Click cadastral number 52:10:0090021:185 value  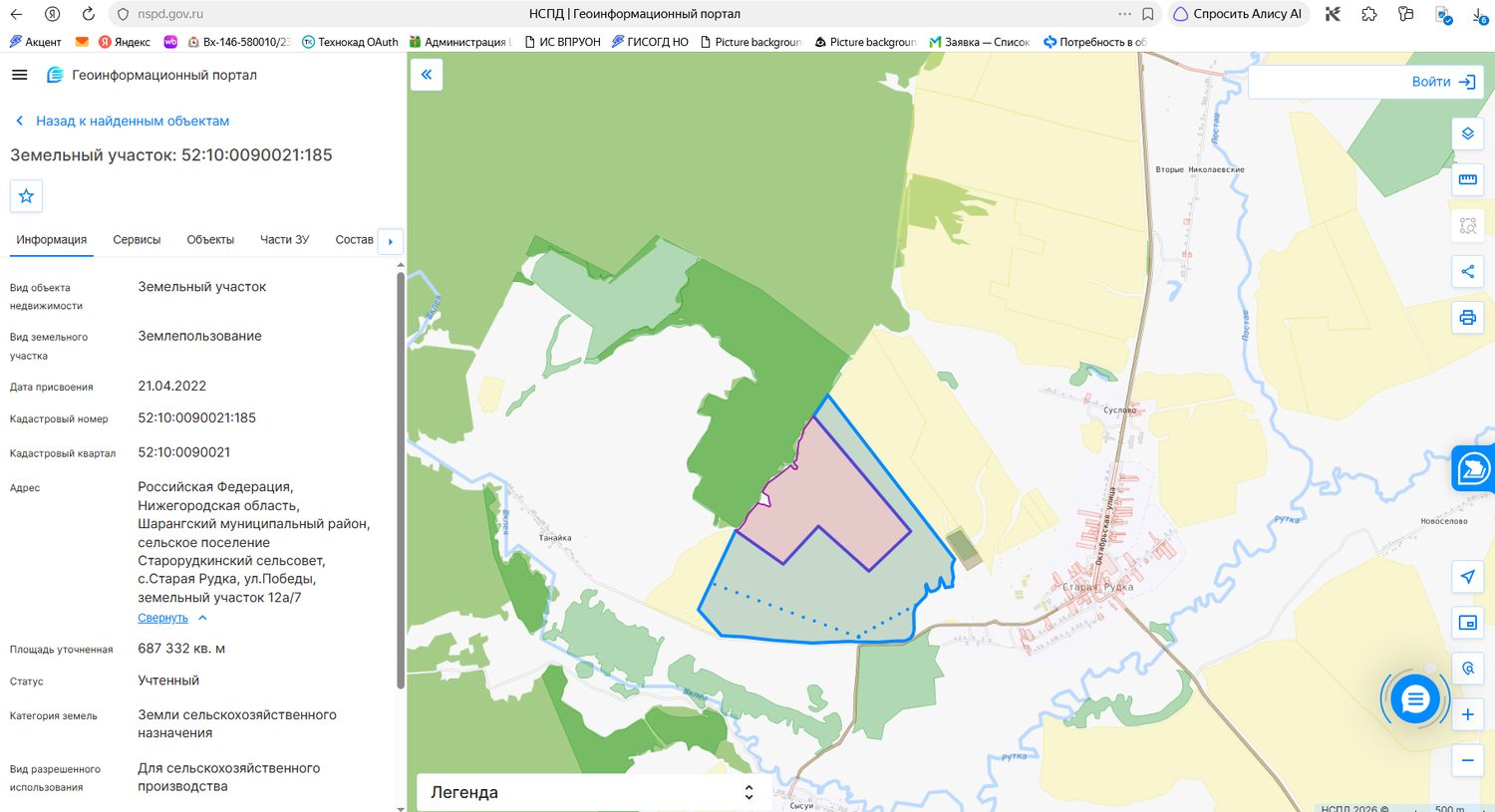click(197, 417)
